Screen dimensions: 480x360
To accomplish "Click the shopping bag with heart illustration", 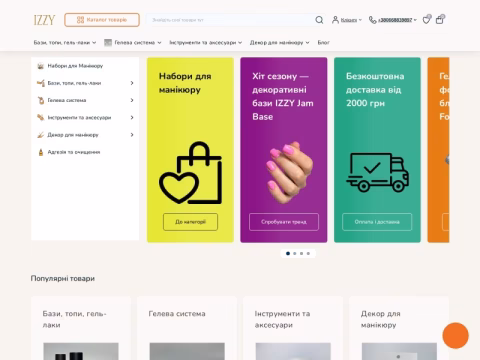I will (x=190, y=173).
